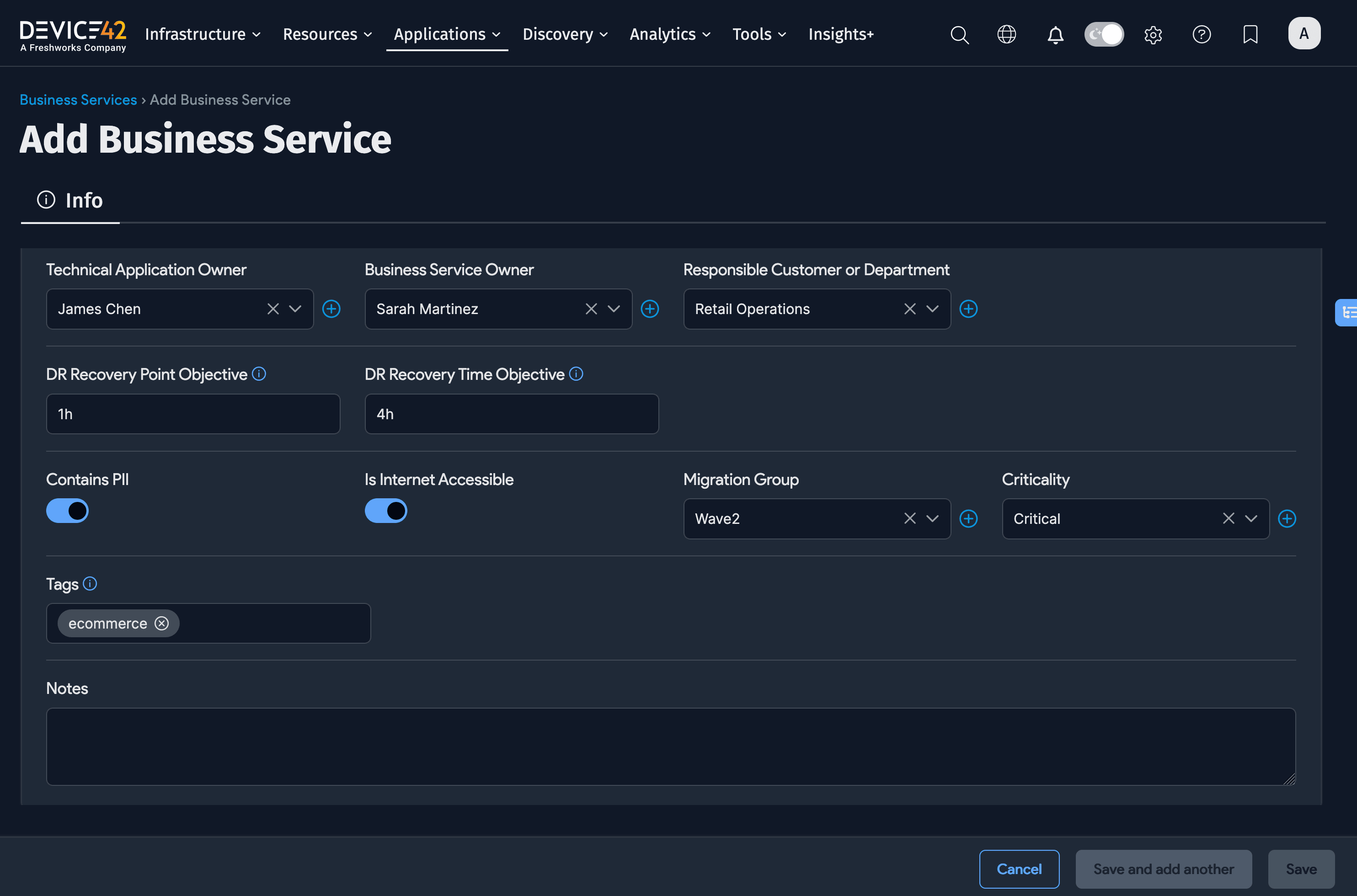The height and width of the screenshot is (896, 1357).
Task: Open the Applications menu
Action: 447,34
